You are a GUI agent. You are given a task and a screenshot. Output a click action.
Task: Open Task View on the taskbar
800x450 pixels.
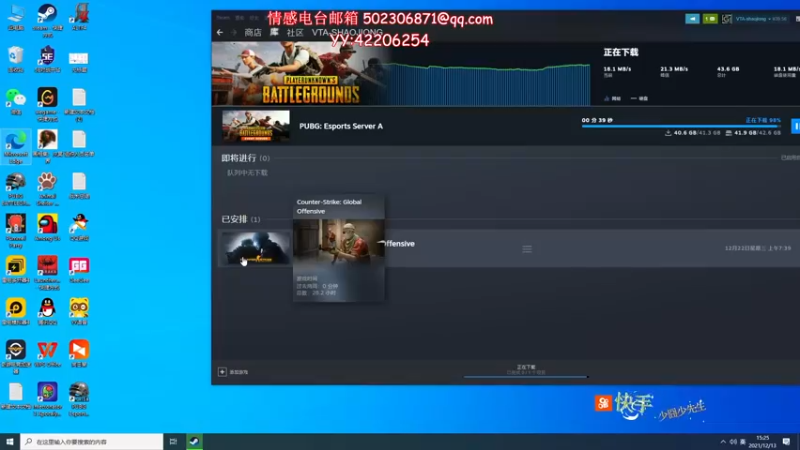click(x=173, y=441)
